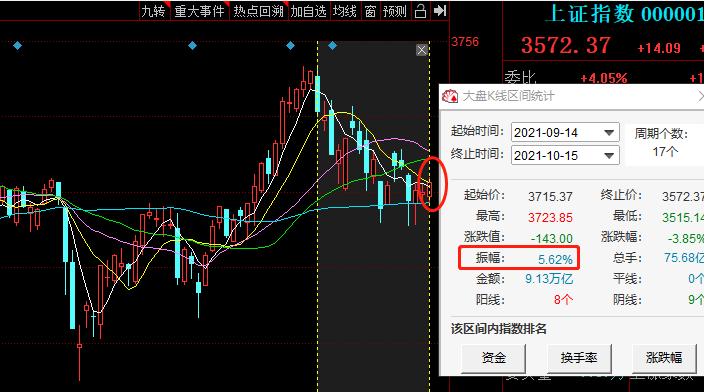Open the 九转 indicator
This screenshot has width=704, height=392.
(x=154, y=11)
